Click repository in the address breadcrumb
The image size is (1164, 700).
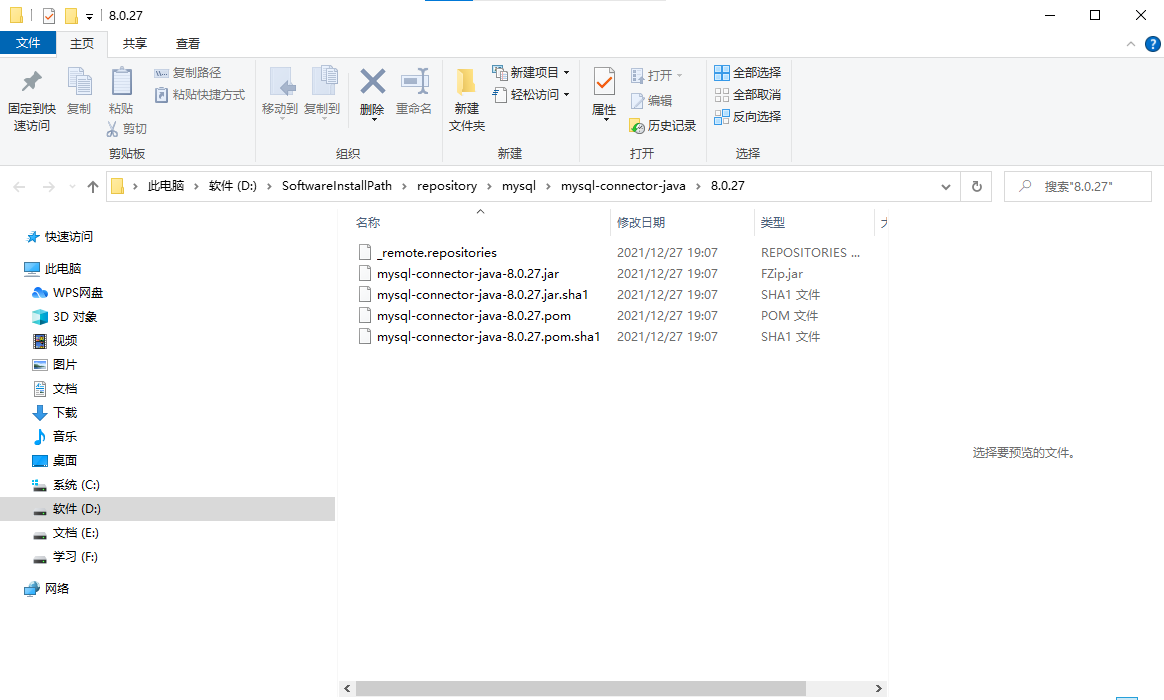[x=447, y=186]
